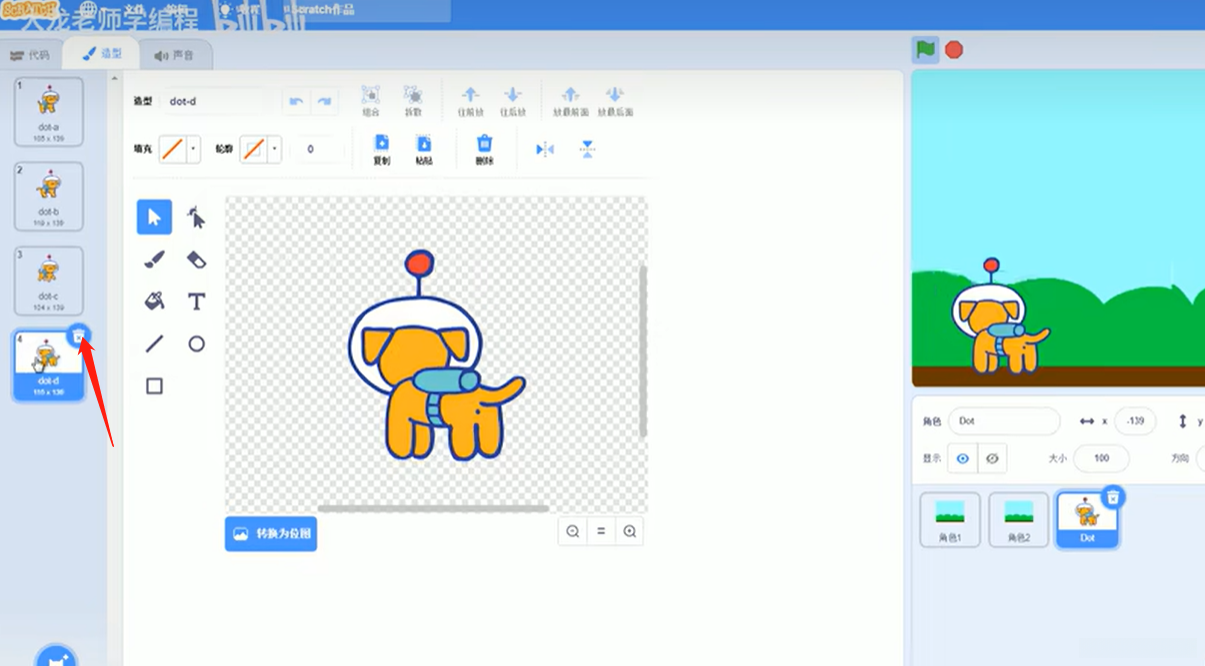1205x666 pixels.
Task: Select the Line tool
Action: (154, 344)
